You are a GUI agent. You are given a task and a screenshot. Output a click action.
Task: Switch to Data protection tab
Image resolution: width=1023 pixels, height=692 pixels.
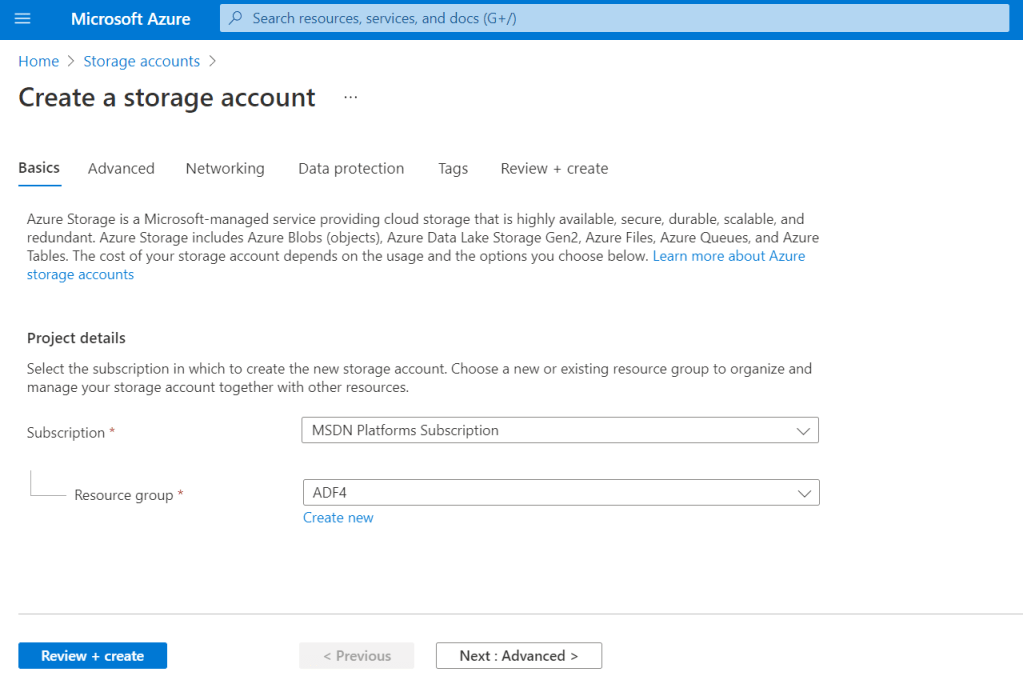click(x=351, y=168)
